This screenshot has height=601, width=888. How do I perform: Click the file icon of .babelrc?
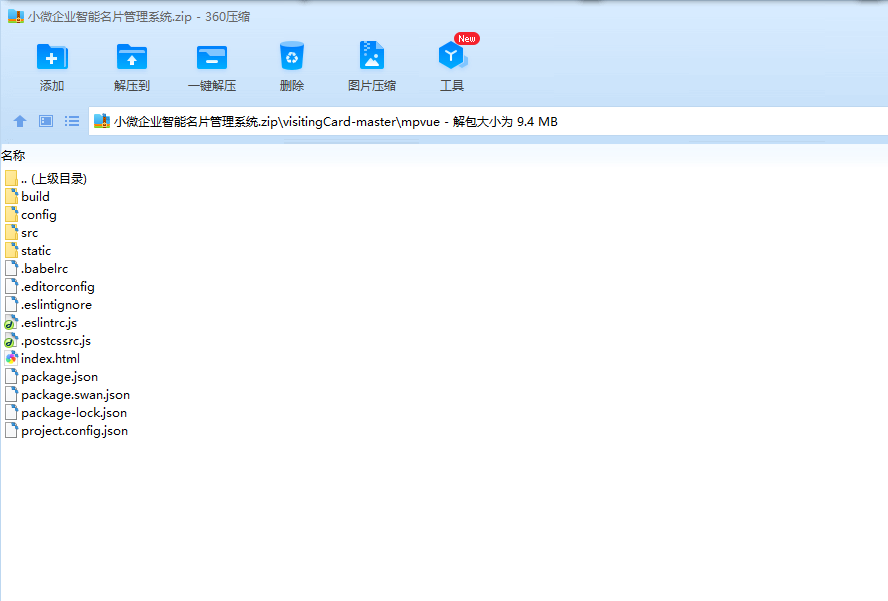(x=11, y=268)
